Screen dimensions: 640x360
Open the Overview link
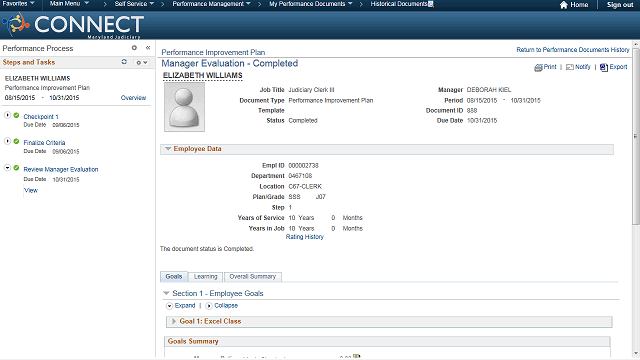click(133, 98)
